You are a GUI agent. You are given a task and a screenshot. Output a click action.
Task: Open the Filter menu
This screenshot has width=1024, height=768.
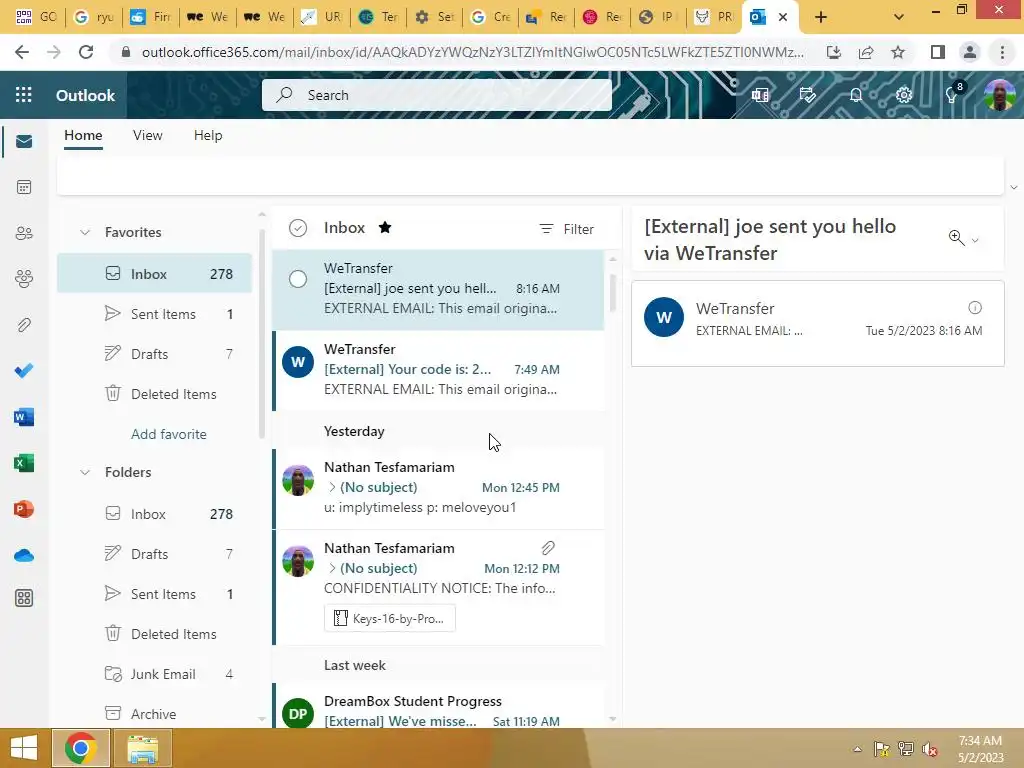(x=566, y=229)
